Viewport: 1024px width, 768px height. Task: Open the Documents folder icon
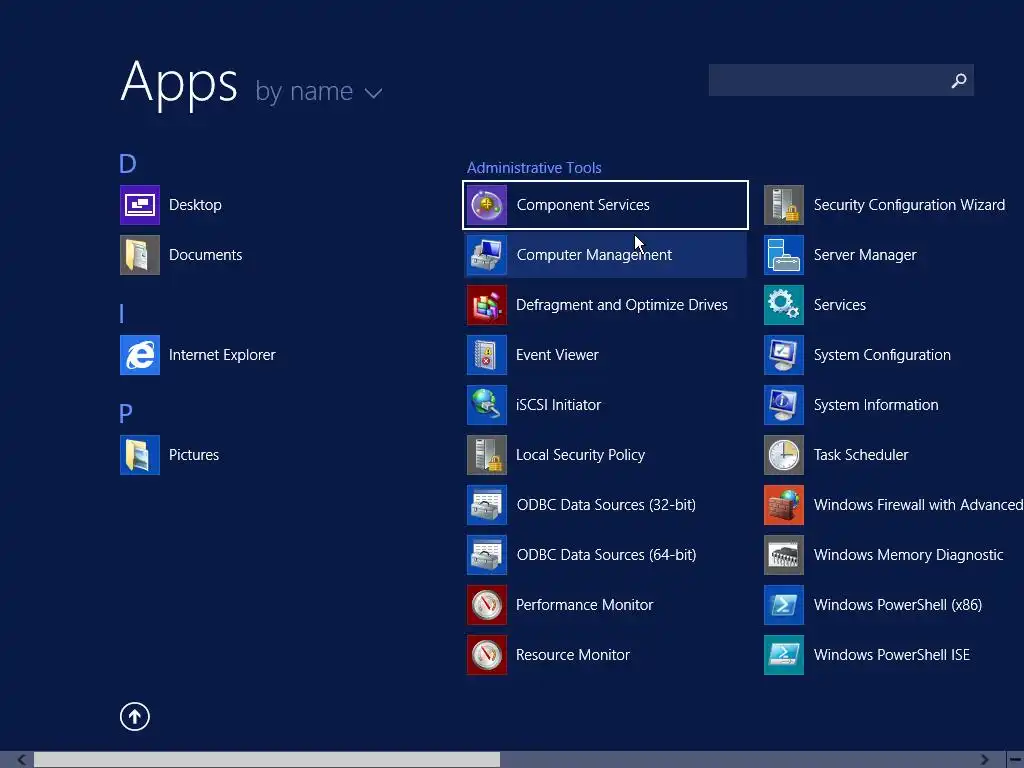click(140, 255)
